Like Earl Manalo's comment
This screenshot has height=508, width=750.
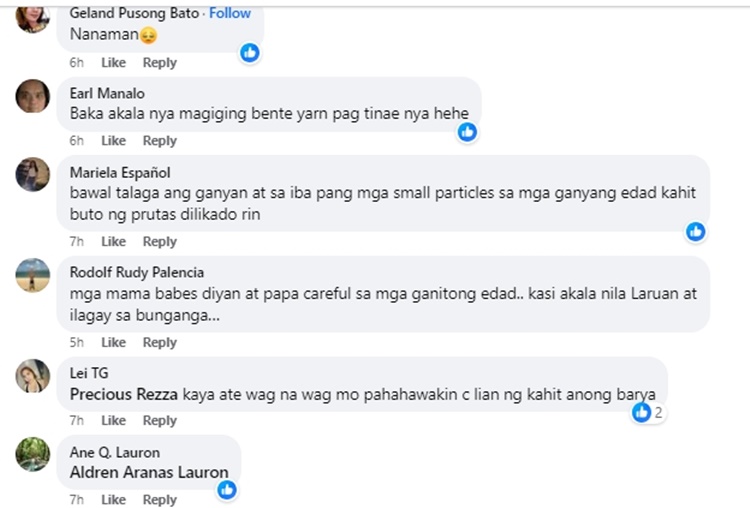coord(113,141)
